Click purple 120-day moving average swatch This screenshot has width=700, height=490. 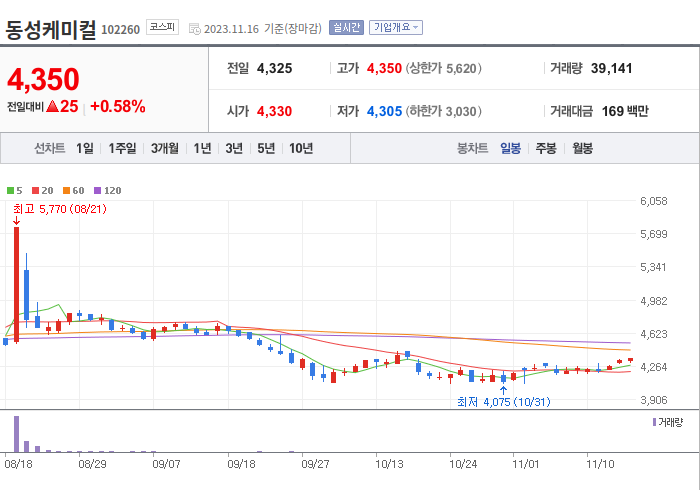click(x=97, y=191)
